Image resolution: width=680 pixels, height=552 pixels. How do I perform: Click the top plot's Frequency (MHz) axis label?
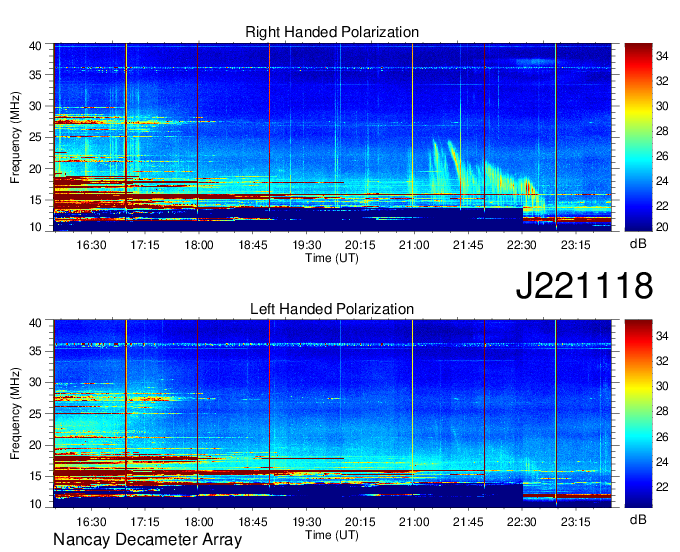15,137
